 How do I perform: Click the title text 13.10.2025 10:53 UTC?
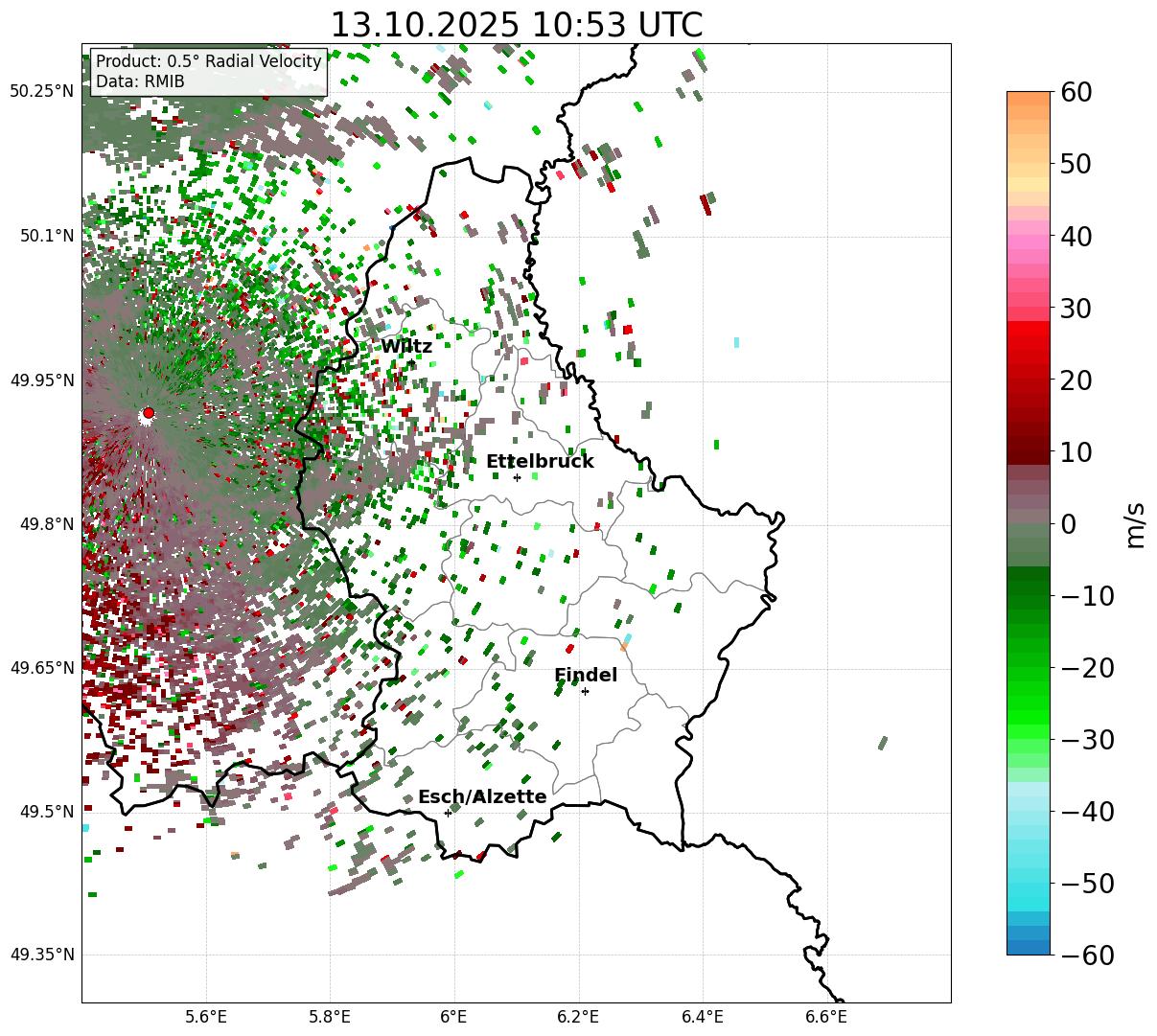click(516, 25)
